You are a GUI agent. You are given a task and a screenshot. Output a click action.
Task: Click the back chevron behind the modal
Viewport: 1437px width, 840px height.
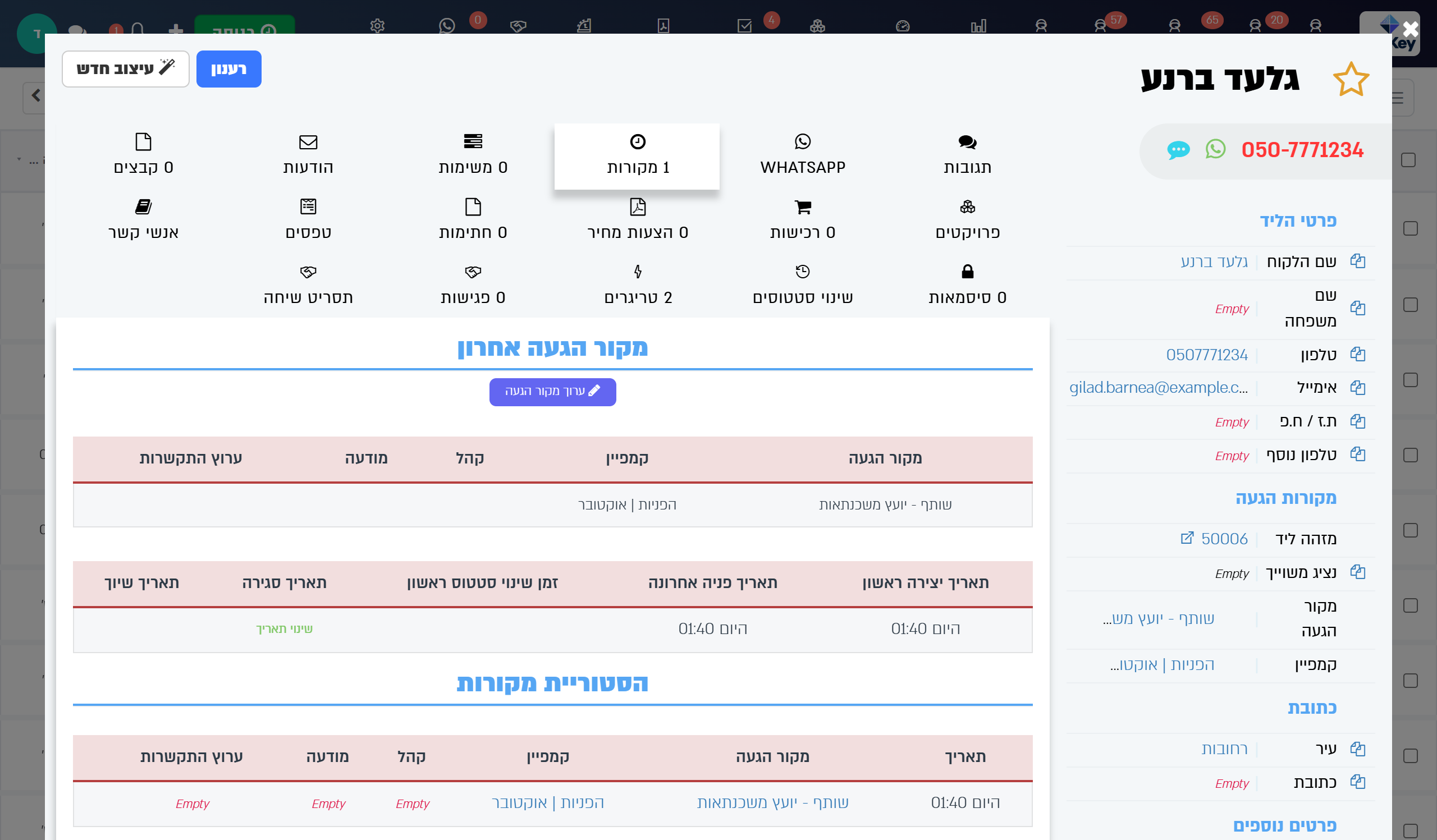(36, 96)
